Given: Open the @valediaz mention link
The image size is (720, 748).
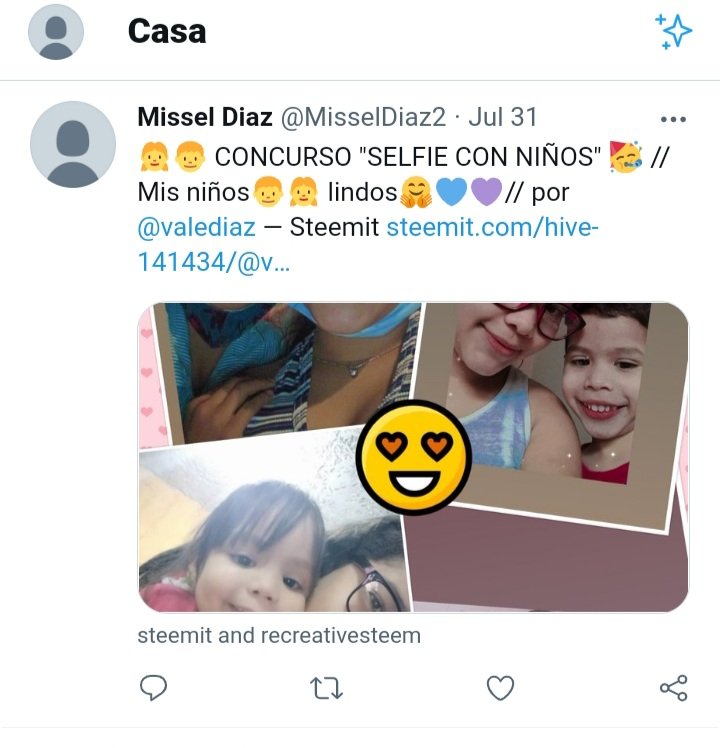Looking at the screenshot, I should [x=197, y=227].
